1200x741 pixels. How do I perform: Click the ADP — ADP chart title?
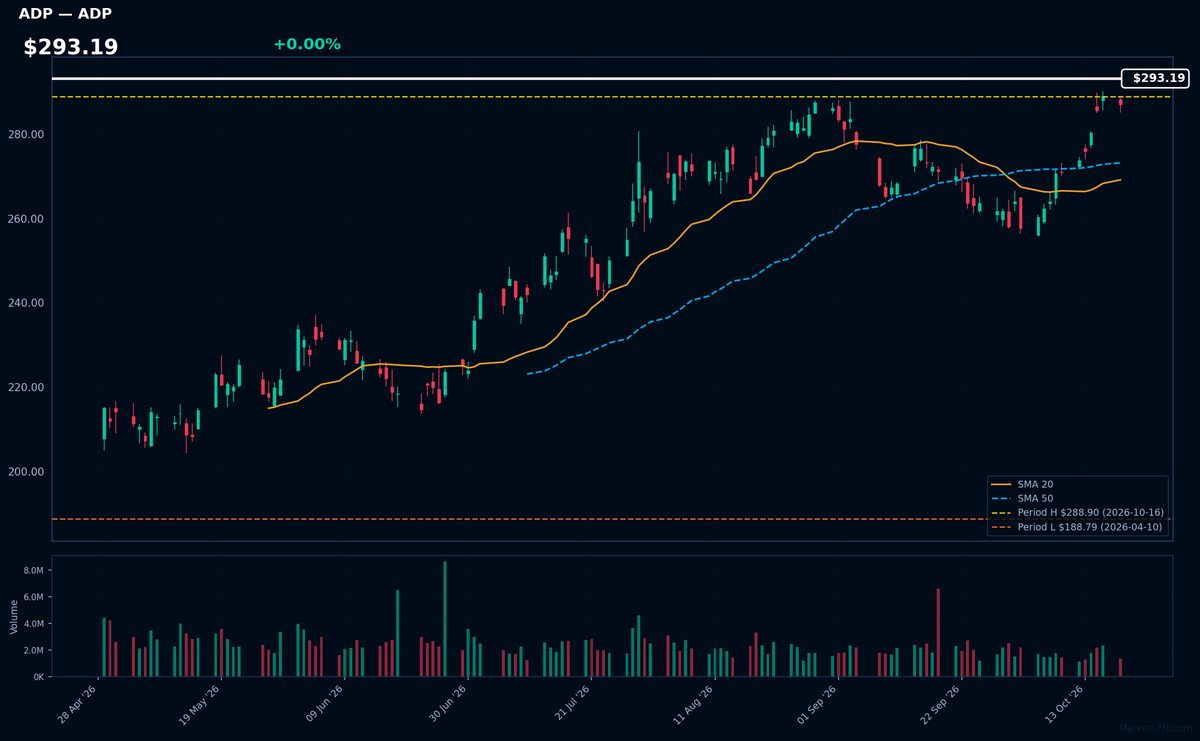[65, 14]
